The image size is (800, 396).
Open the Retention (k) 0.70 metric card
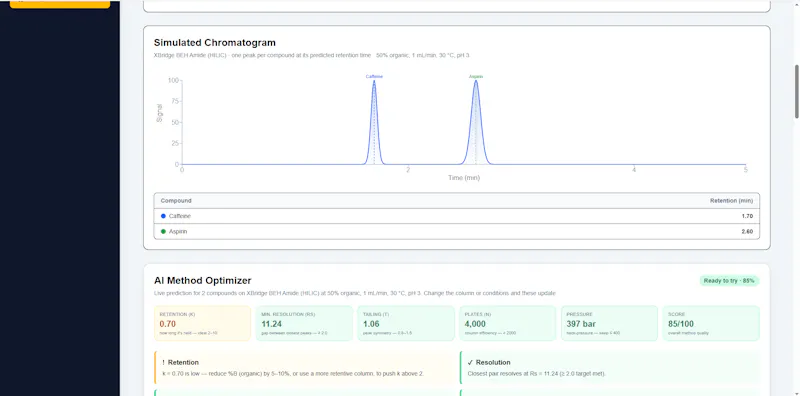click(202, 323)
